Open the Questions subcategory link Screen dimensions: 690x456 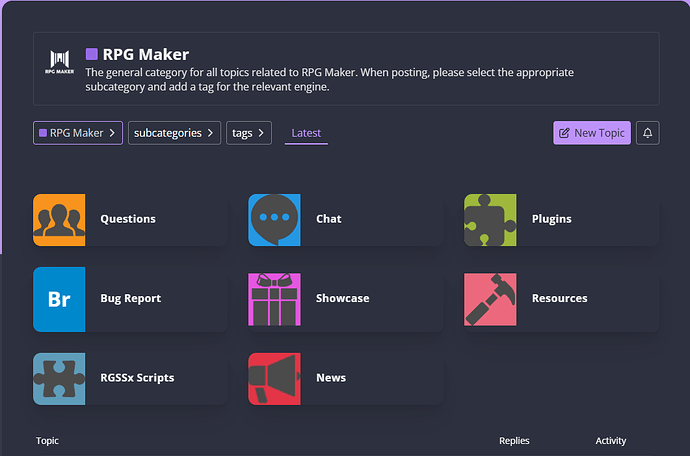point(128,219)
